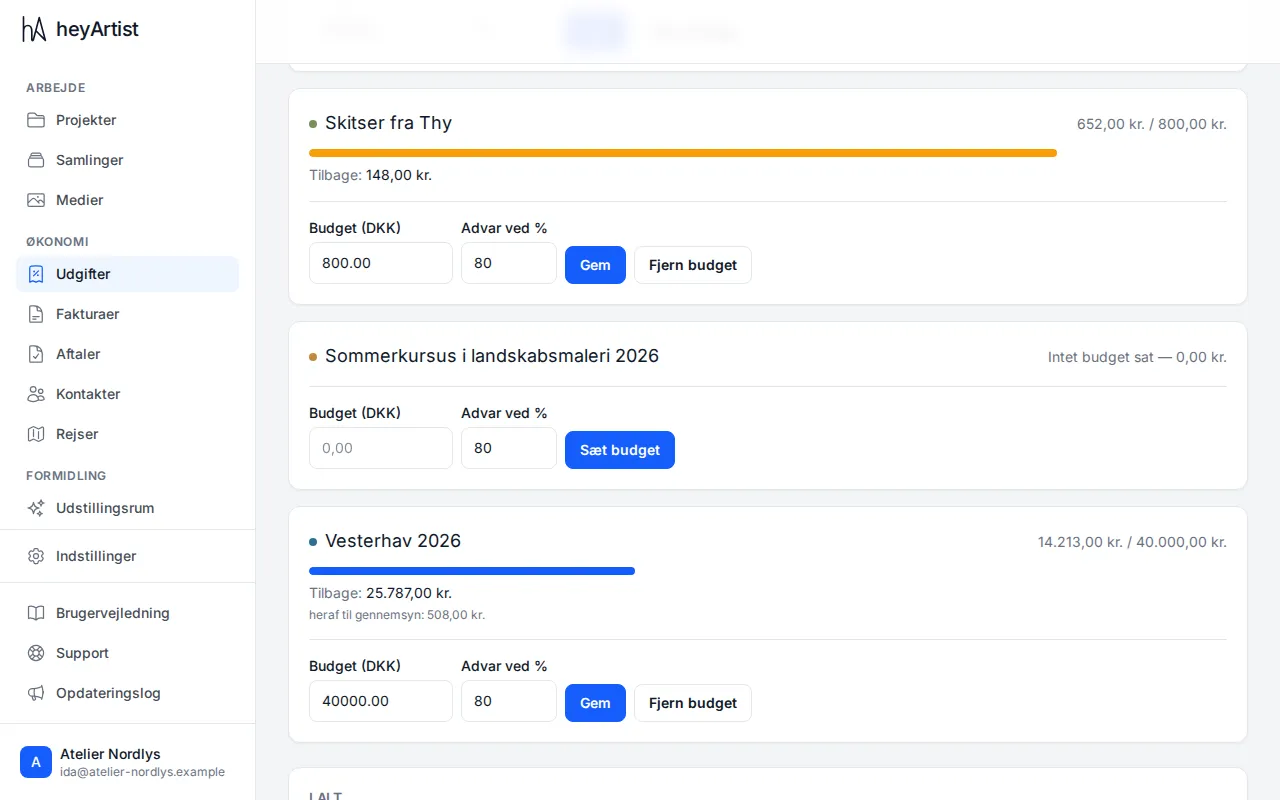The width and height of the screenshot is (1280, 800).
Task: Click the Aftaler contract icon
Action: pyautogui.click(x=36, y=354)
